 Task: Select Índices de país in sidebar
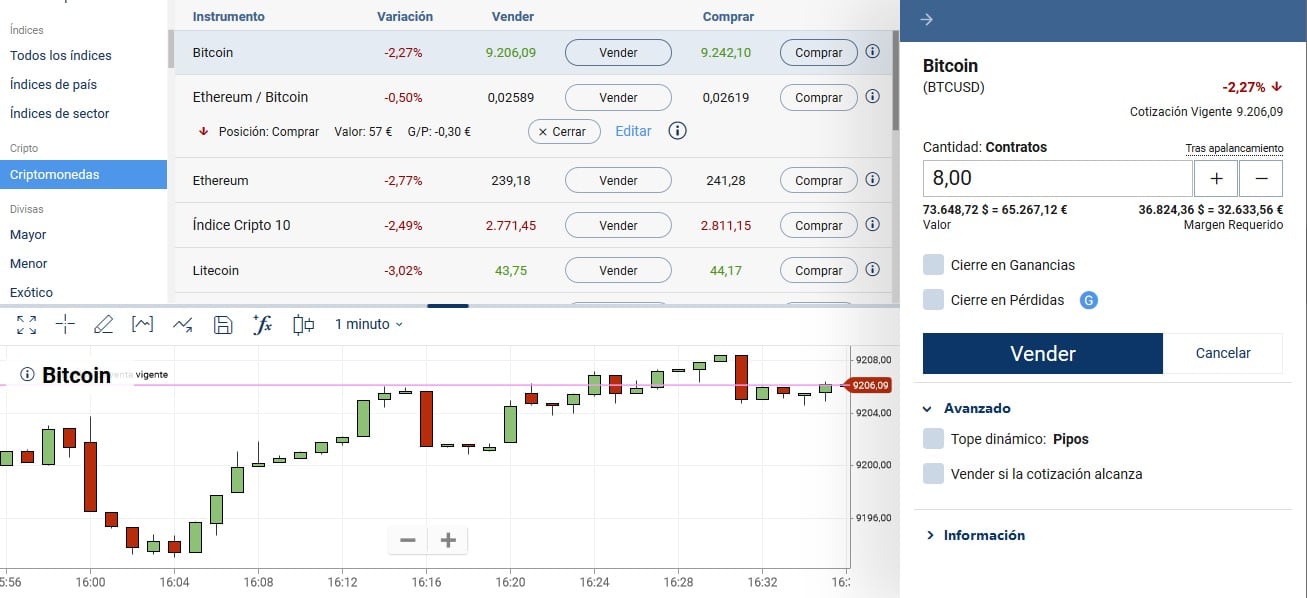(x=53, y=84)
